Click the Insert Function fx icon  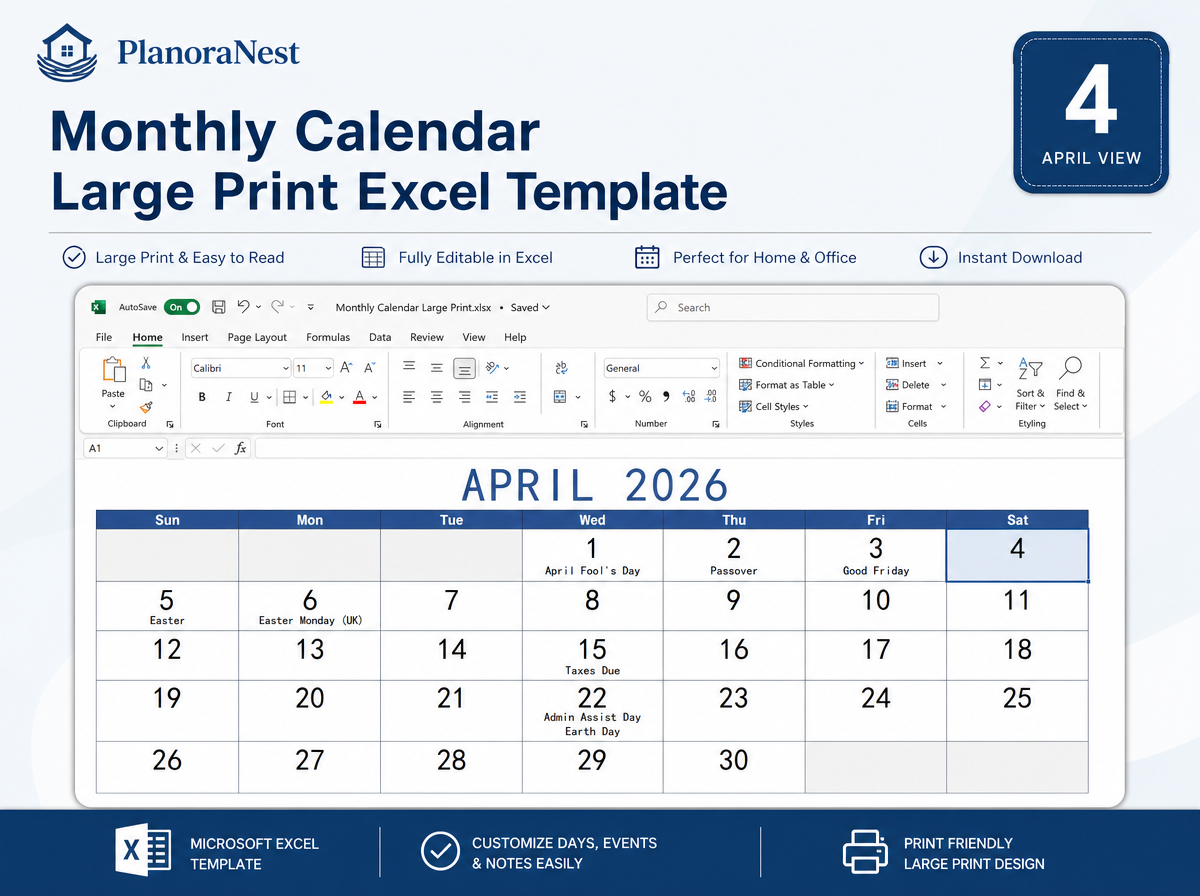pos(241,449)
